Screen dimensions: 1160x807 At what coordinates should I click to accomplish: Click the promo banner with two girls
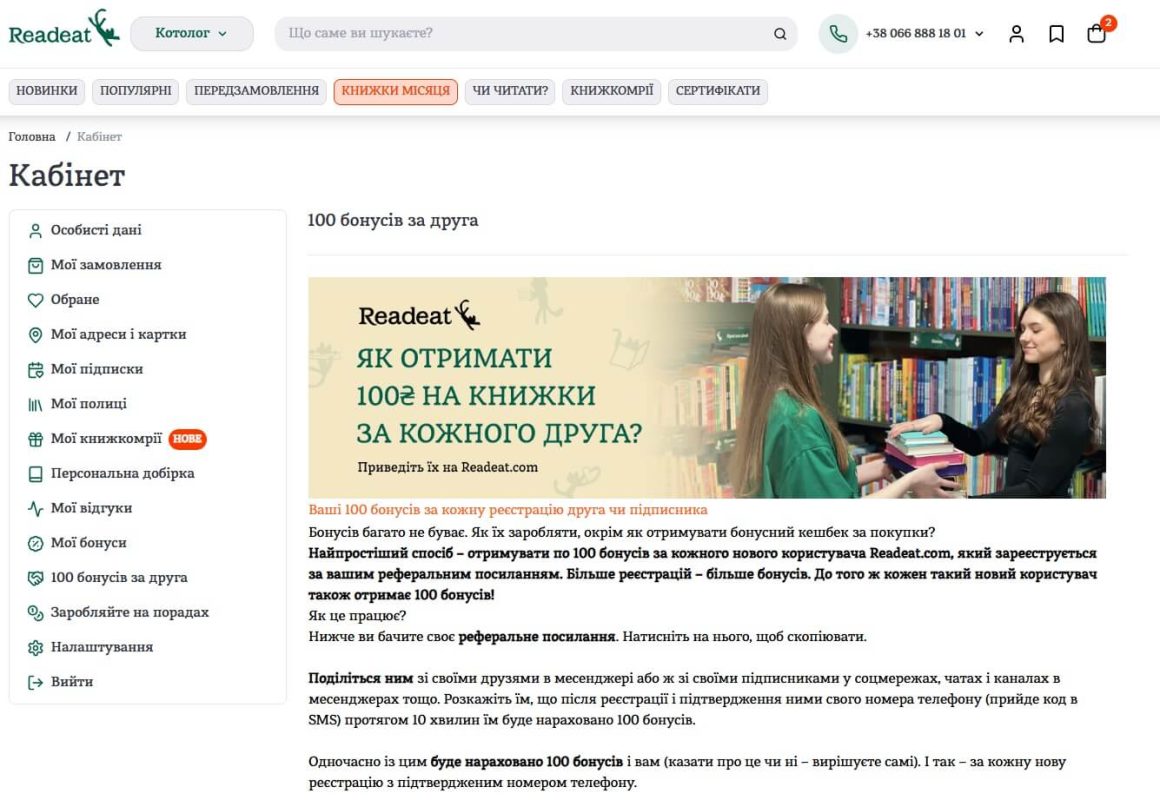click(x=707, y=388)
